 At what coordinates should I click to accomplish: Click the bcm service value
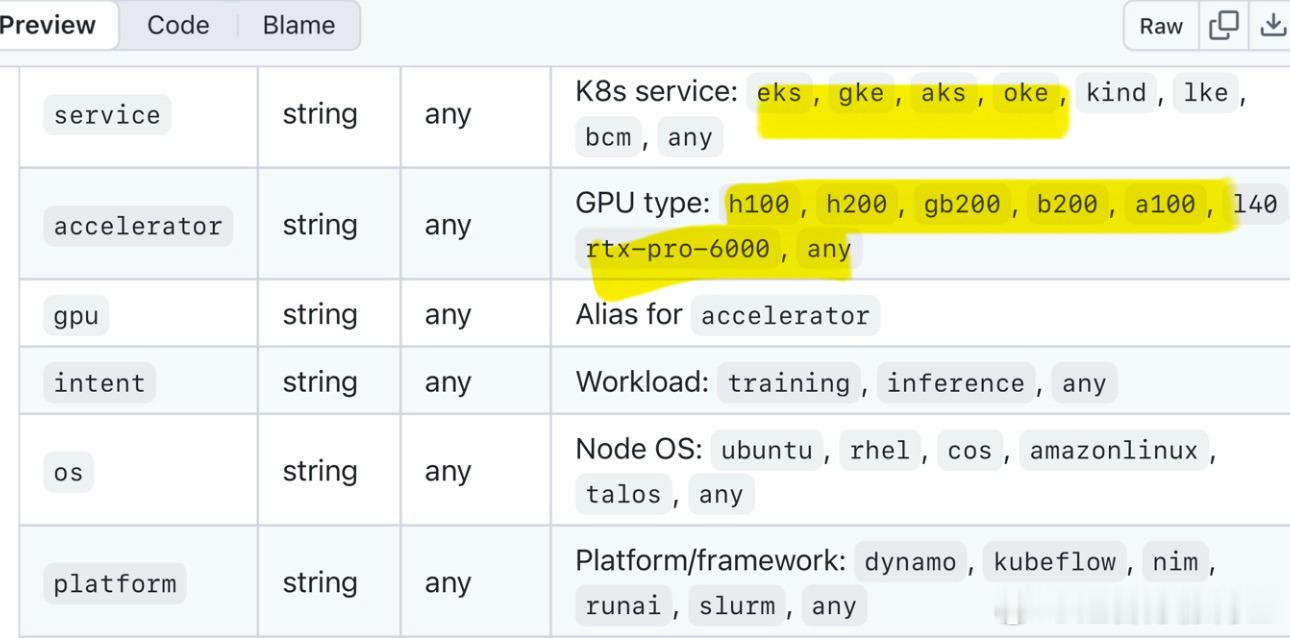pyautogui.click(x=608, y=137)
